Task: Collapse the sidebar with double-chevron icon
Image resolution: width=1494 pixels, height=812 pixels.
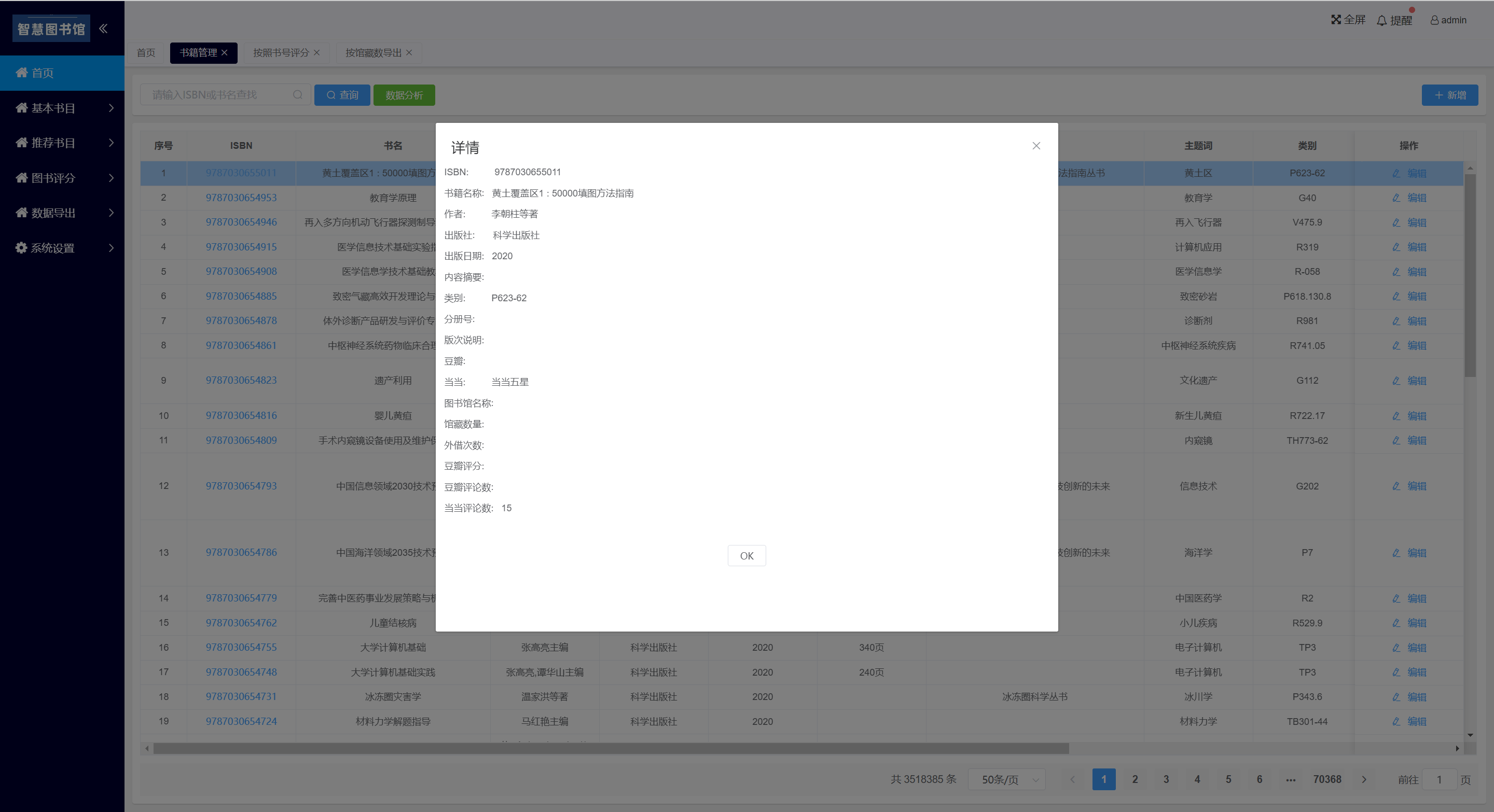Action: 103,29
